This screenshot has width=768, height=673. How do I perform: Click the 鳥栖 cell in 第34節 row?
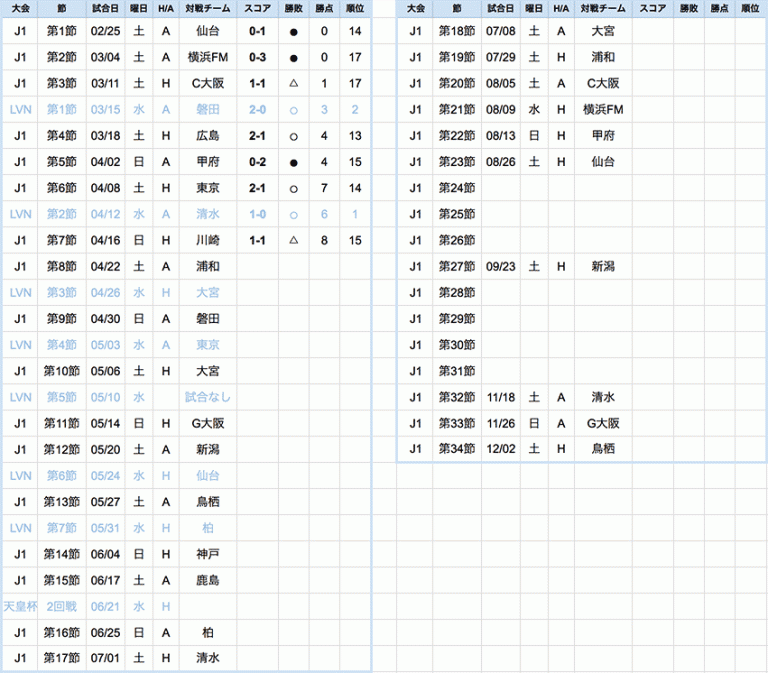pyautogui.click(x=603, y=449)
